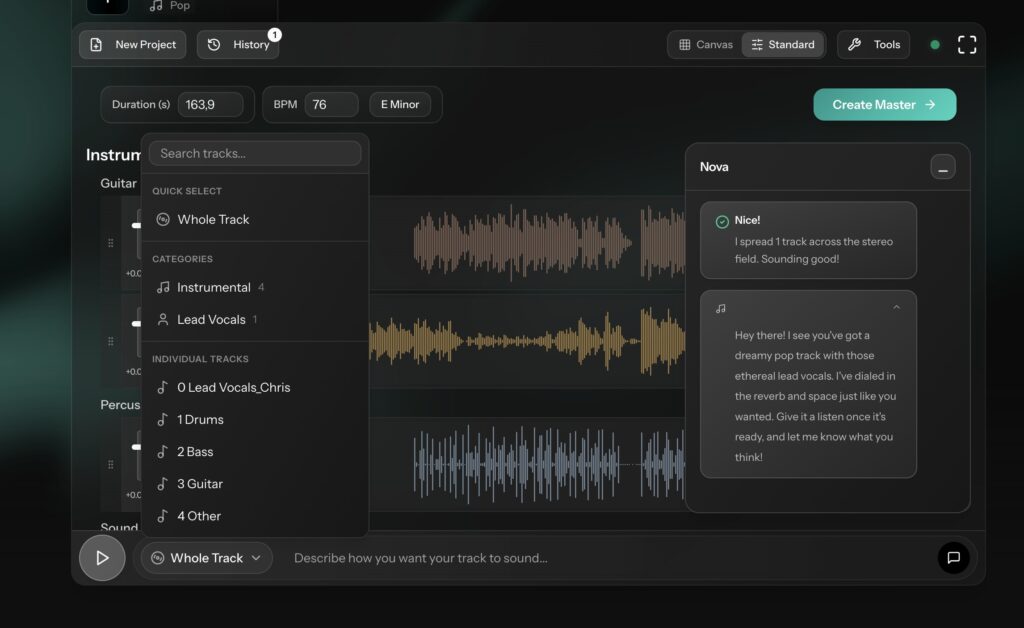Select Whole Track in the quick select menu
1024x628 pixels.
pos(212,219)
